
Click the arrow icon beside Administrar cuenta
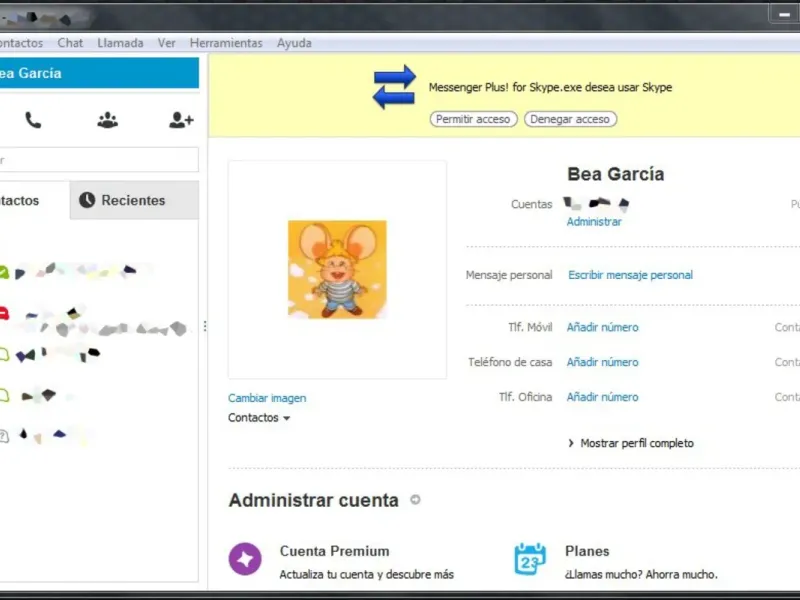click(415, 500)
